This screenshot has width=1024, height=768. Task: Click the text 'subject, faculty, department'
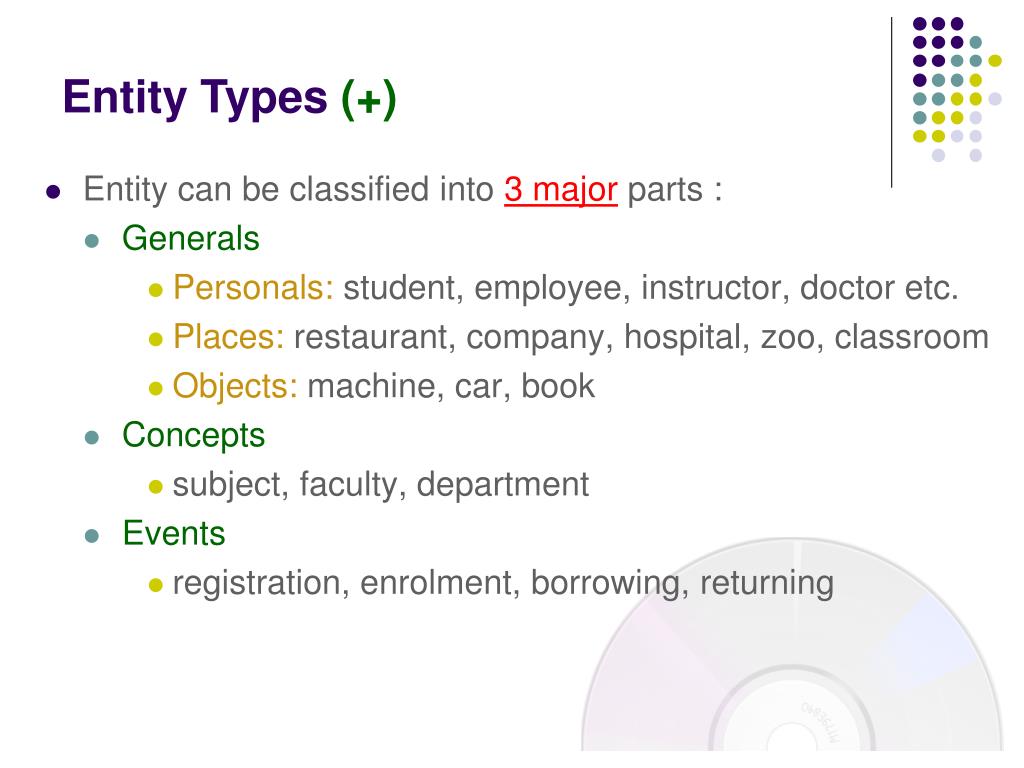click(x=381, y=485)
